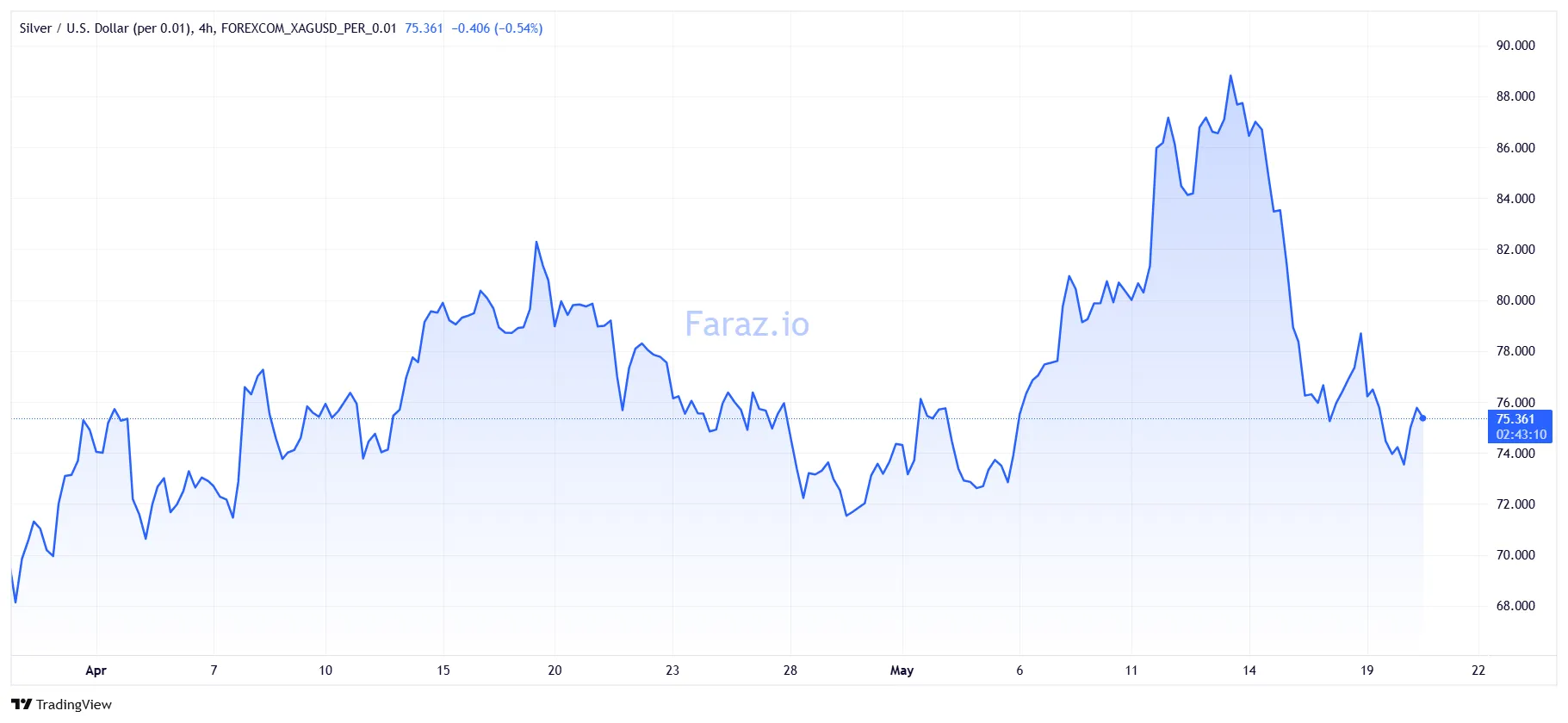Click the blue 75.361 current price label

tap(1515, 419)
